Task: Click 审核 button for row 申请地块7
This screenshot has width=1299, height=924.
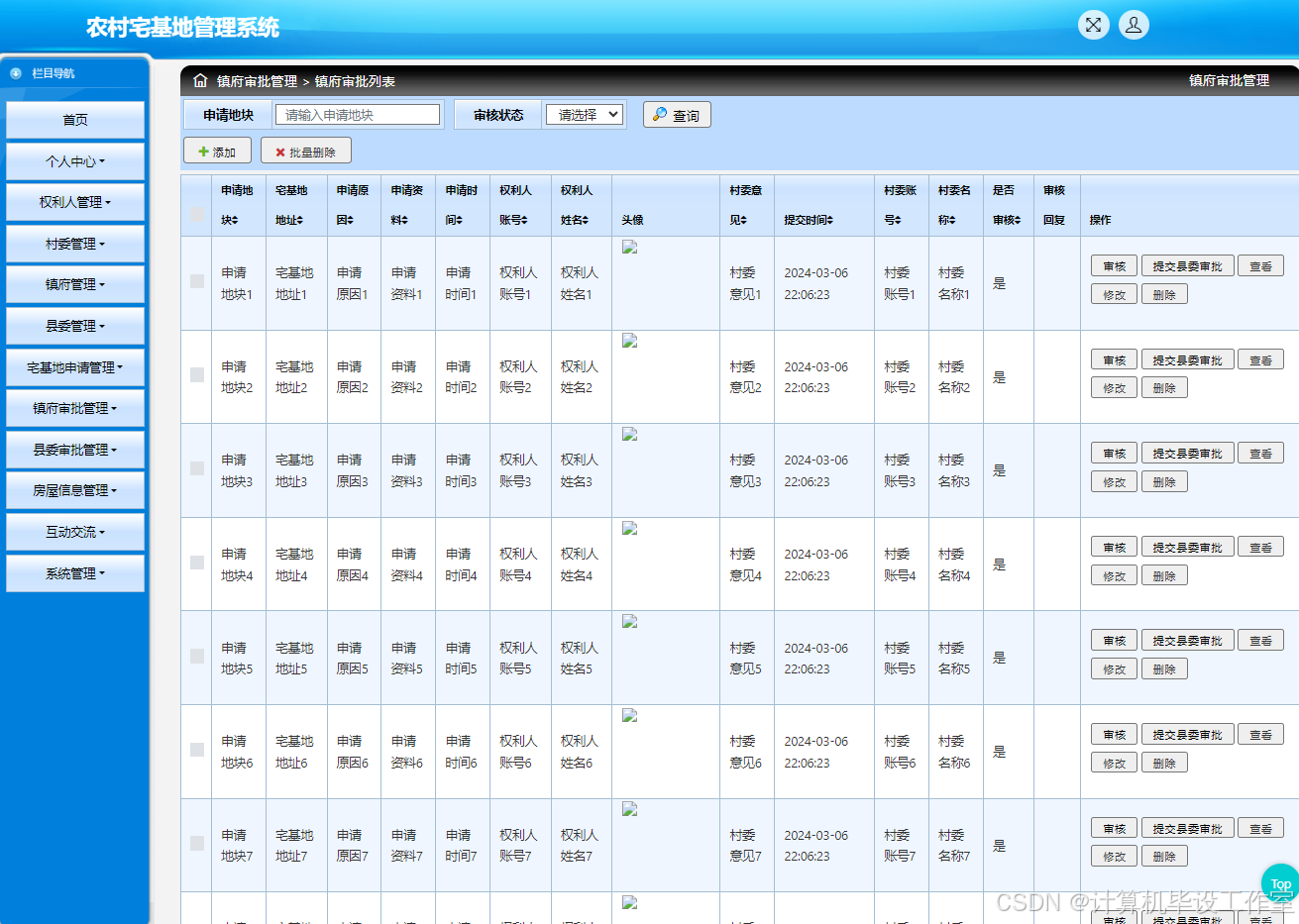Action: 1115,828
